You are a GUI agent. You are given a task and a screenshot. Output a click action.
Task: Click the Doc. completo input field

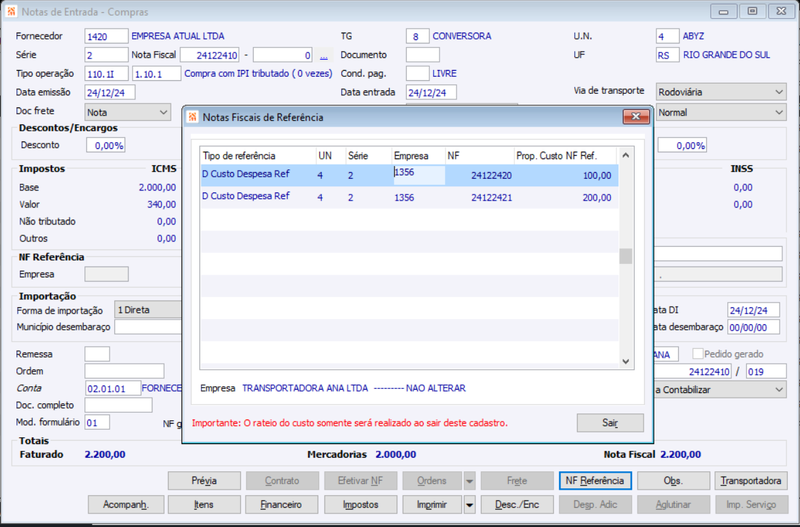click(118, 405)
